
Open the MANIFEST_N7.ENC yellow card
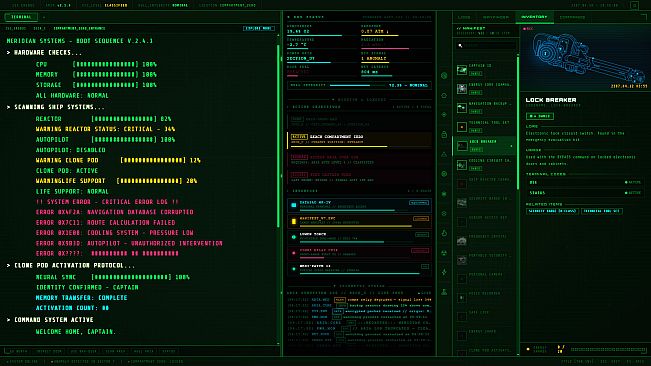click(360, 221)
